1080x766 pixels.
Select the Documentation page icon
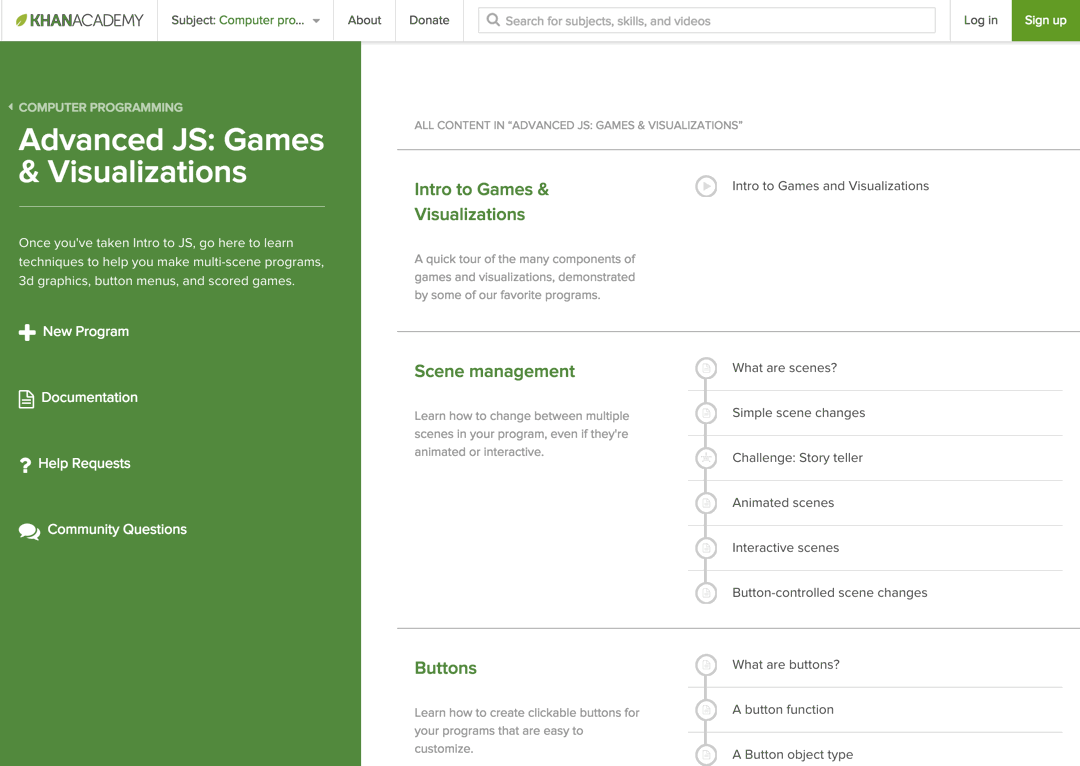(x=26, y=399)
